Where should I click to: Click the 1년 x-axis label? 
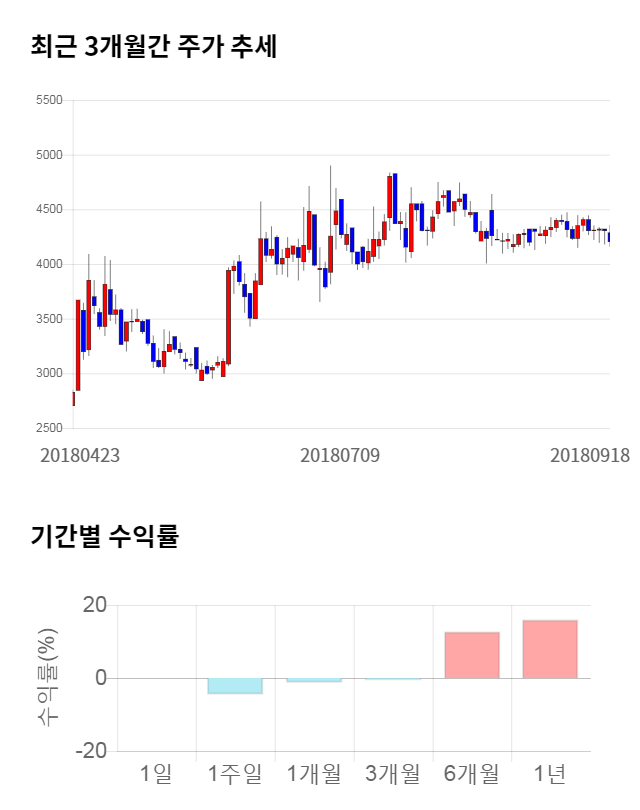pos(550,773)
